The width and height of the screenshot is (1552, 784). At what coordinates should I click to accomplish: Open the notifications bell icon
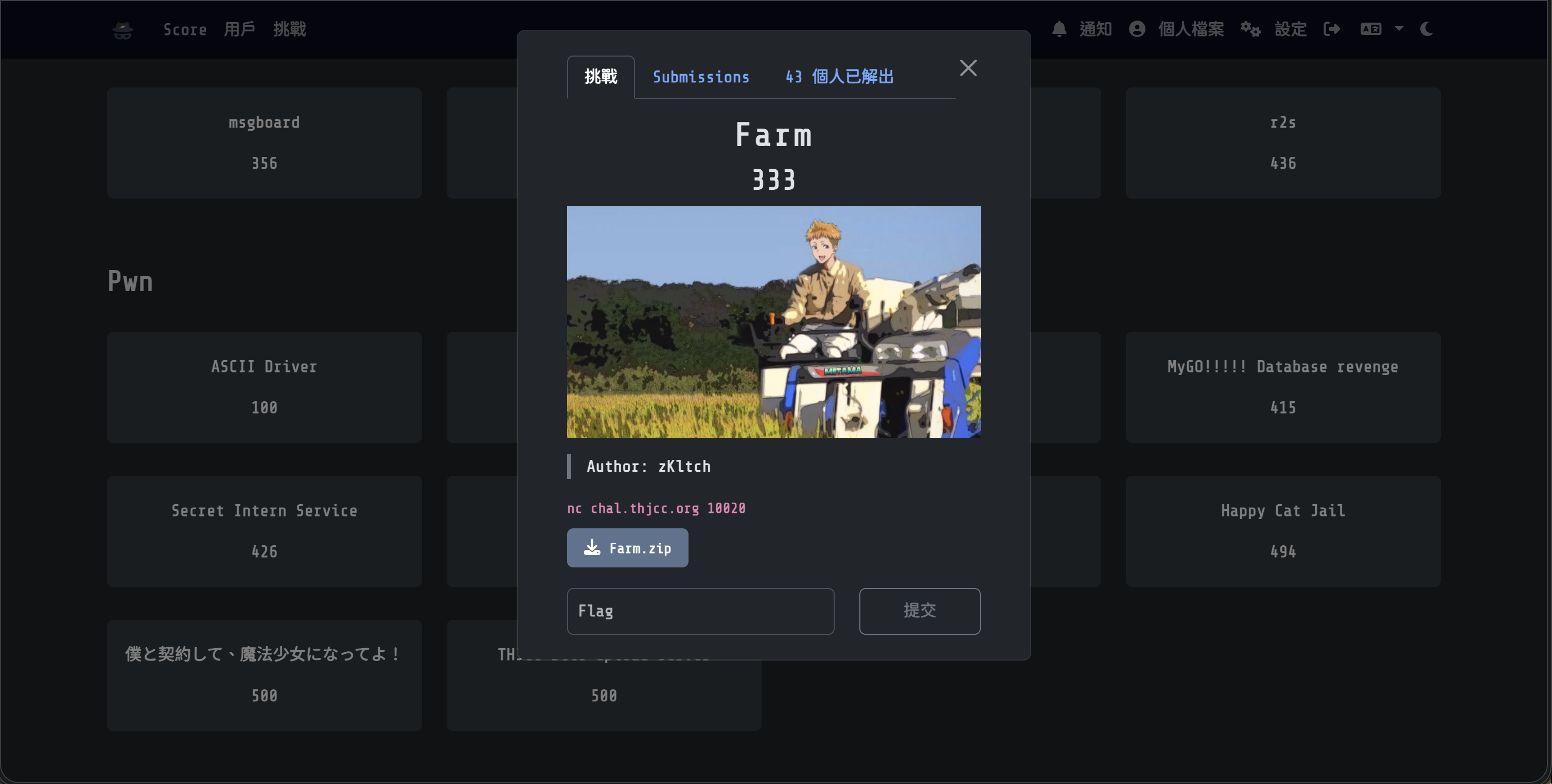pos(1059,29)
